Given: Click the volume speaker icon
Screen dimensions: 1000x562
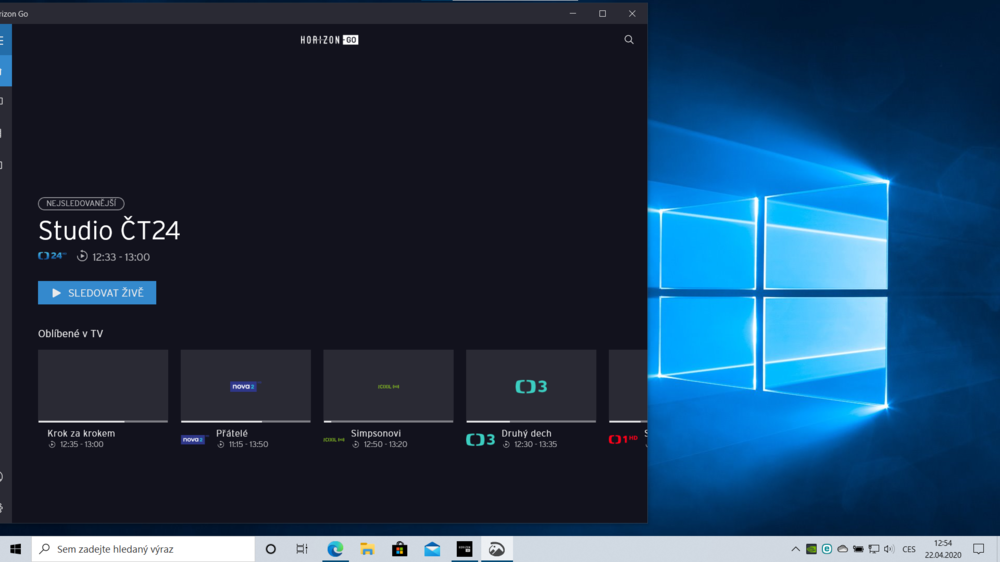Looking at the screenshot, I should click(889, 549).
